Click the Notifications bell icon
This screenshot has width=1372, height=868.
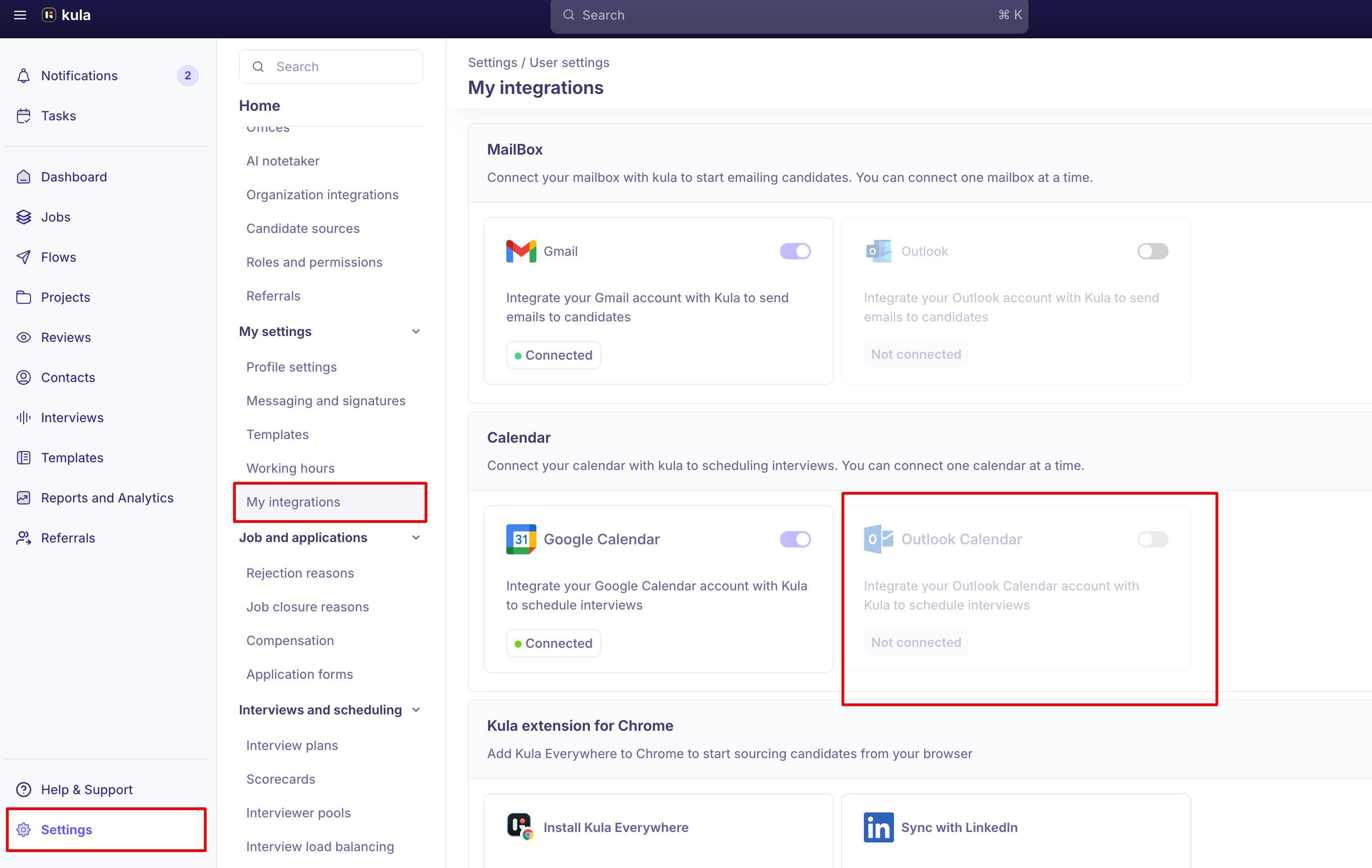23,75
